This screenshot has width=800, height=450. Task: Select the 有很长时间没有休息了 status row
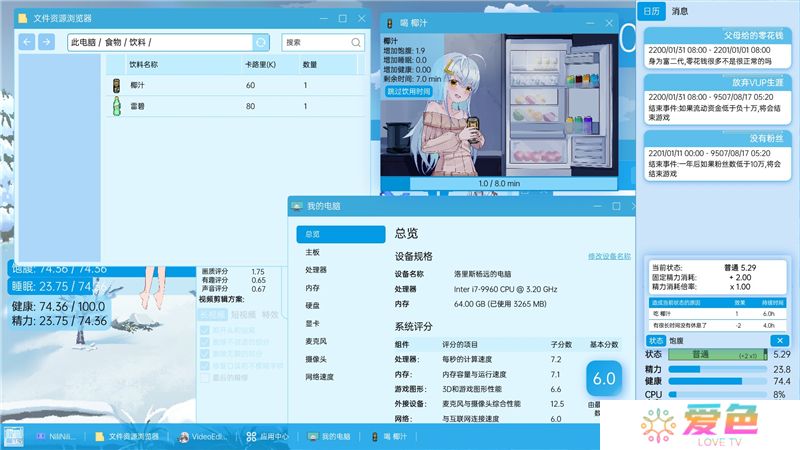point(717,325)
